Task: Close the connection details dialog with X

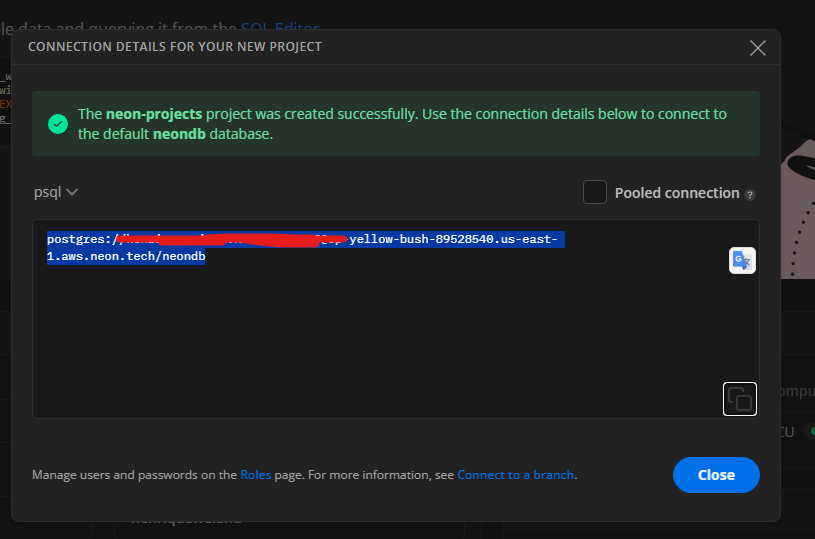Action: (x=757, y=48)
